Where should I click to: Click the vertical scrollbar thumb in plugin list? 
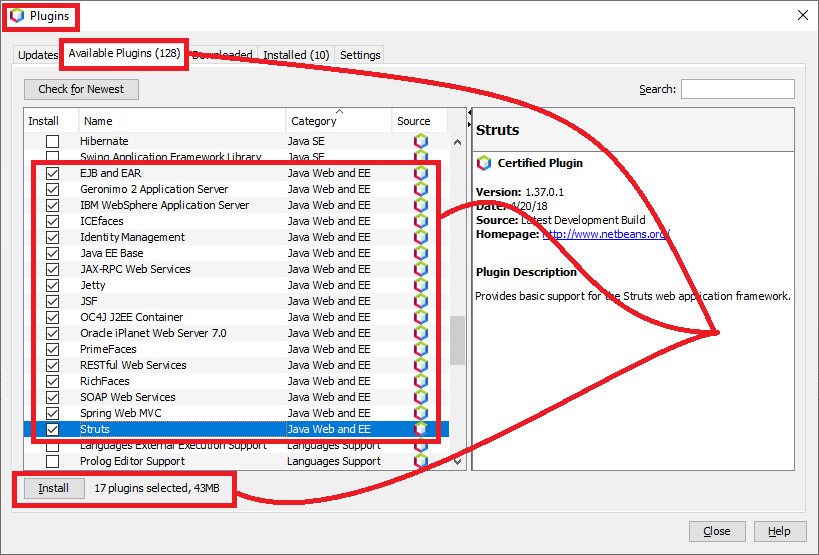(x=458, y=340)
